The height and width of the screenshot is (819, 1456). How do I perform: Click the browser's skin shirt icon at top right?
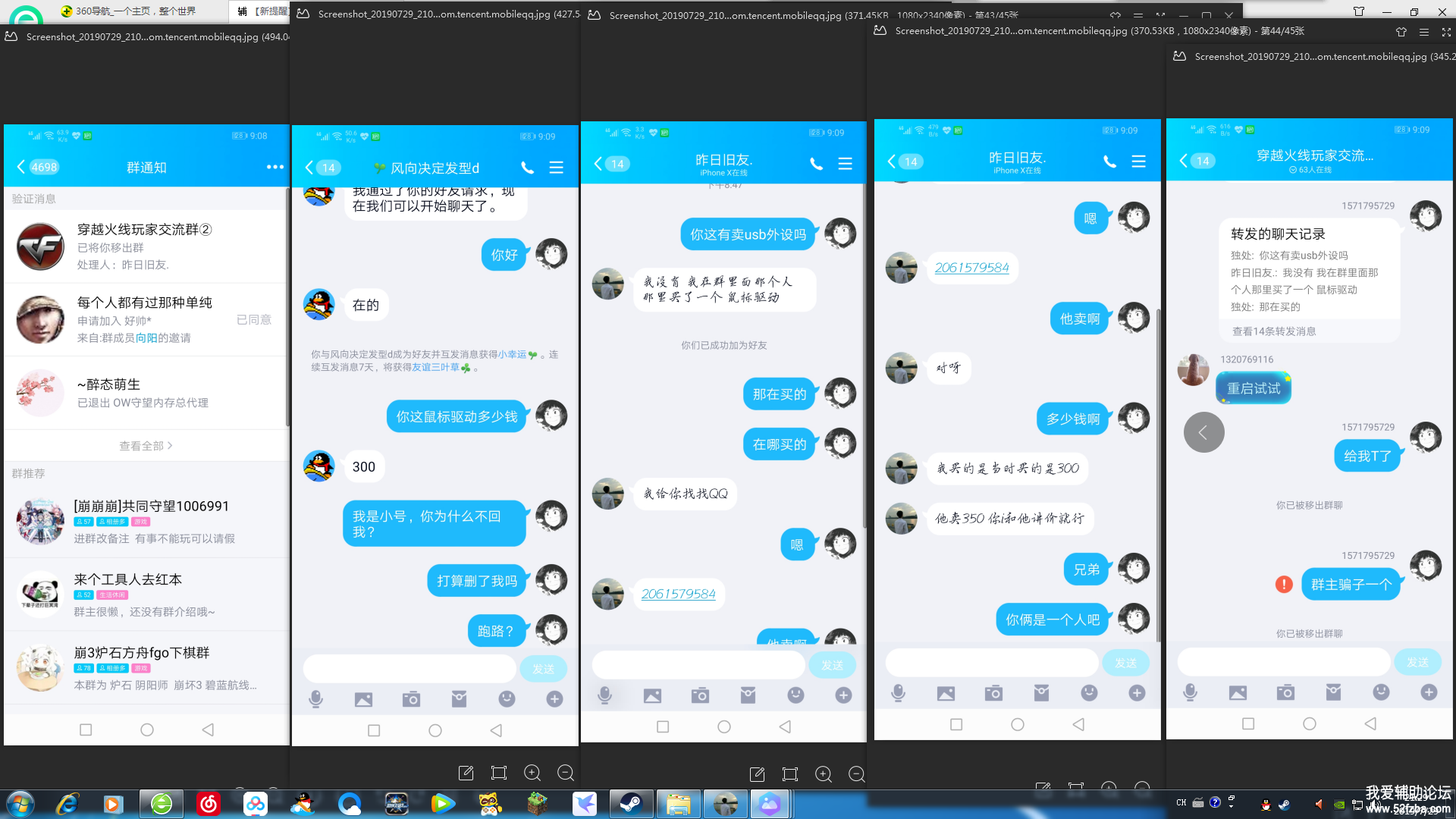(x=1358, y=11)
